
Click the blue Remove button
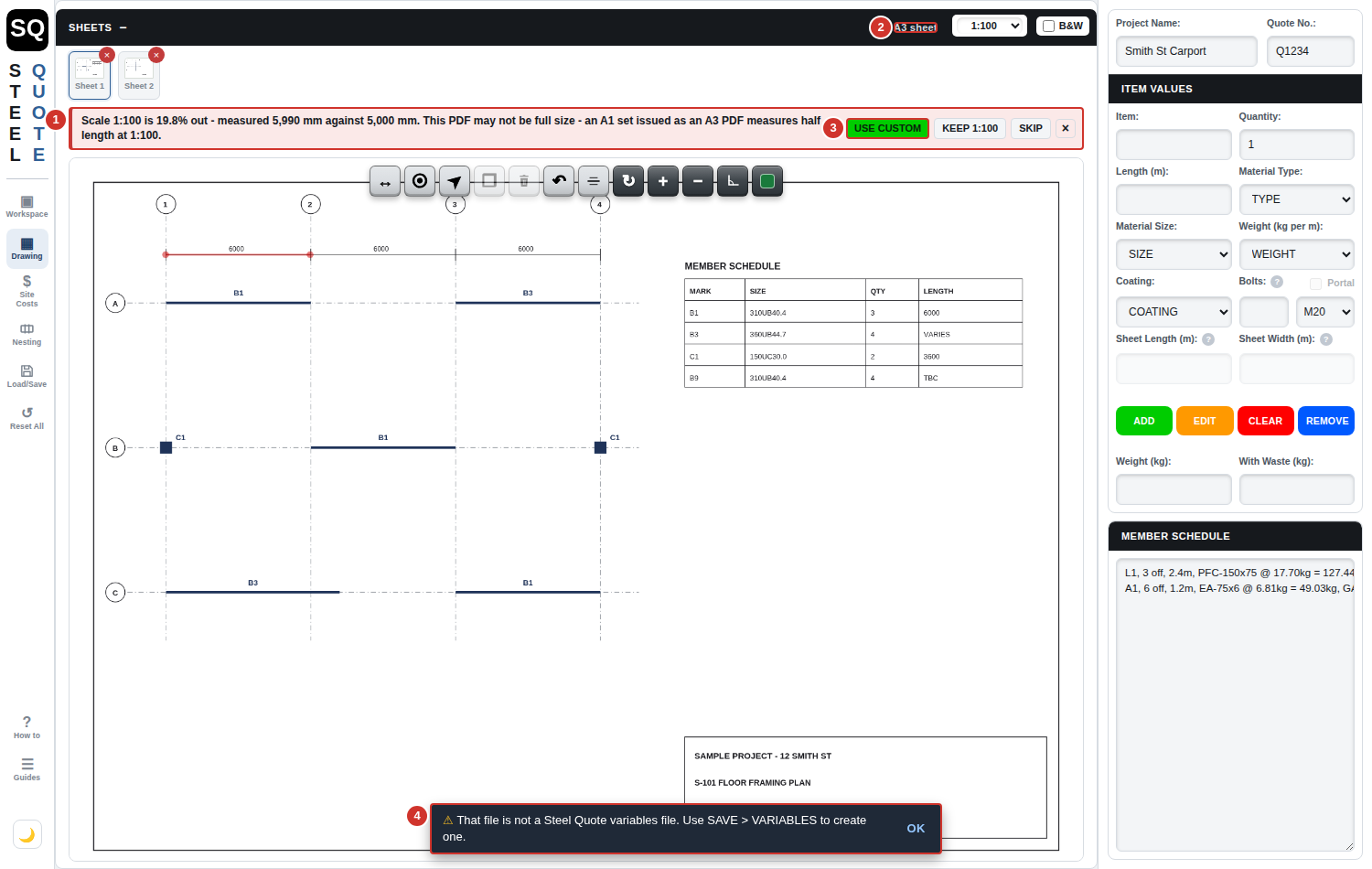(x=1326, y=421)
